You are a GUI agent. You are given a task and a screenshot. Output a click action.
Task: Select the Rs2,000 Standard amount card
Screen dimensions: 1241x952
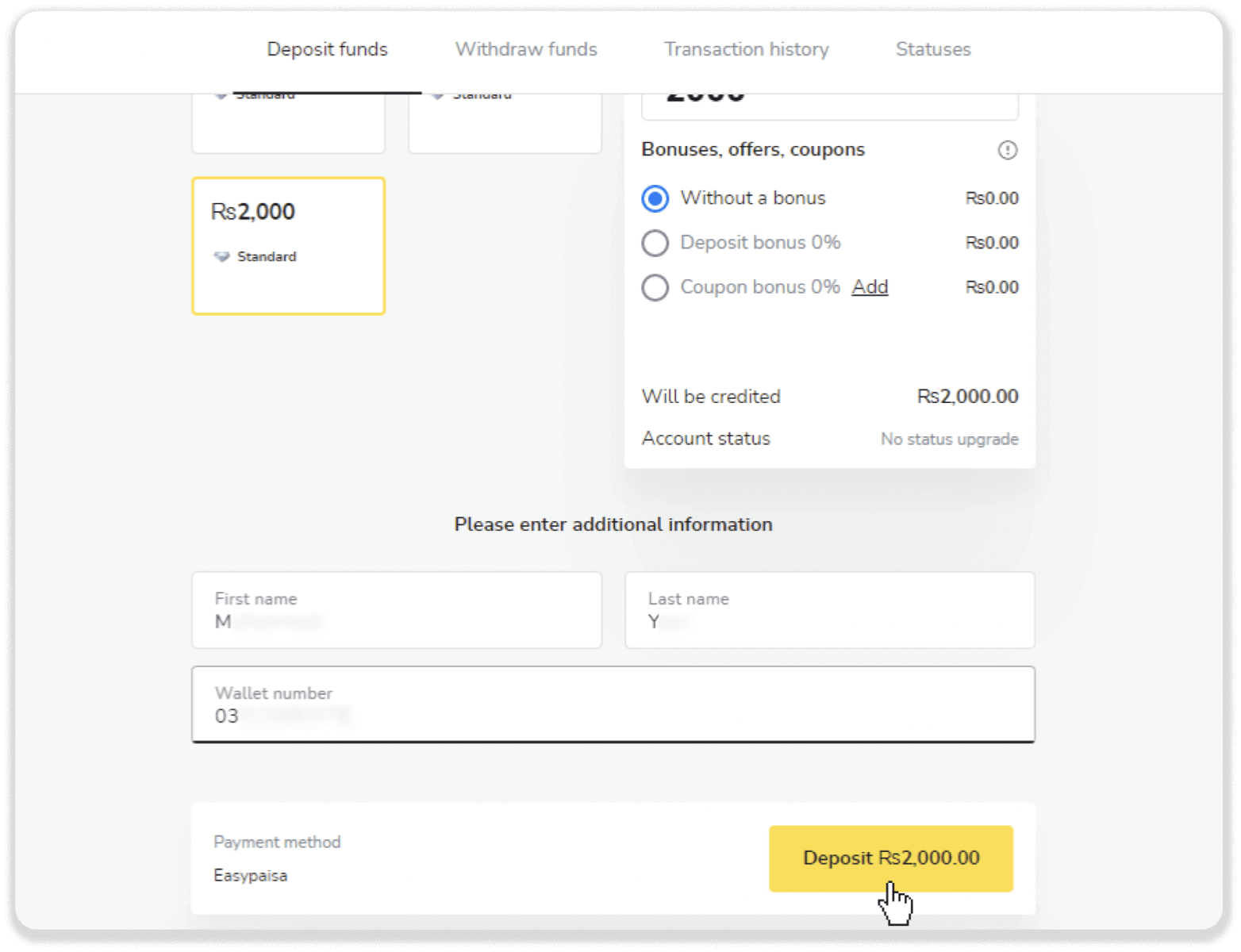(x=288, y=246)
